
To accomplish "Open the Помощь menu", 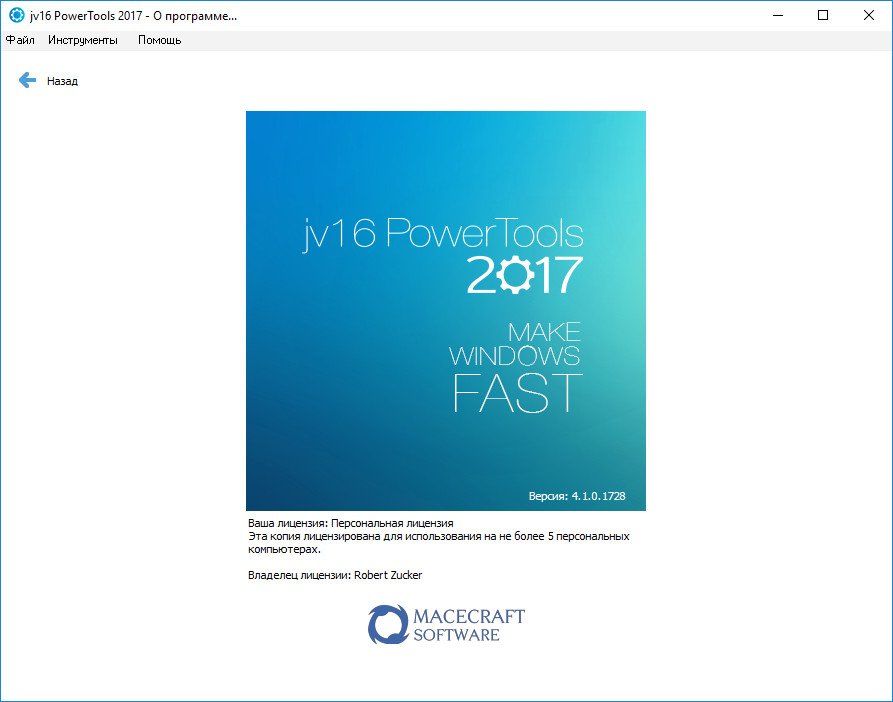I will pyautogui.click(x=159, y=40).
